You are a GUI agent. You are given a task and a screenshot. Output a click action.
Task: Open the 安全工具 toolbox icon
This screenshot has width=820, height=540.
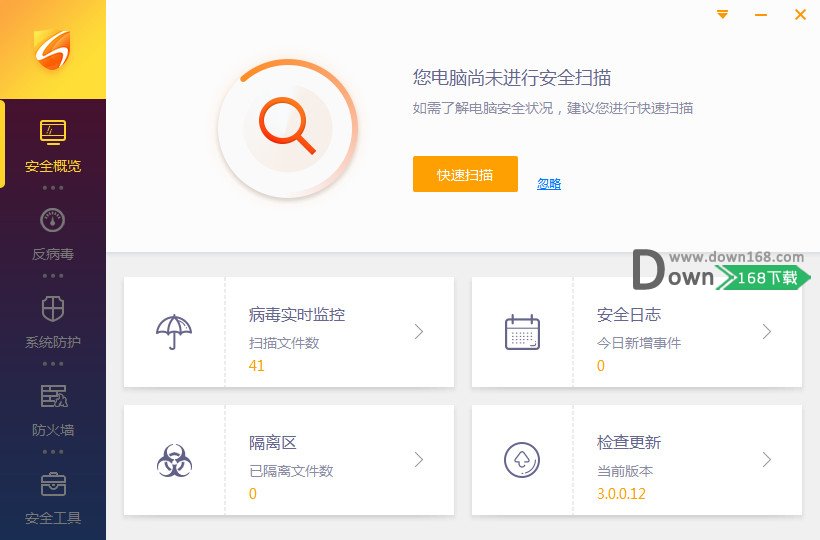[x=53, y=484]
